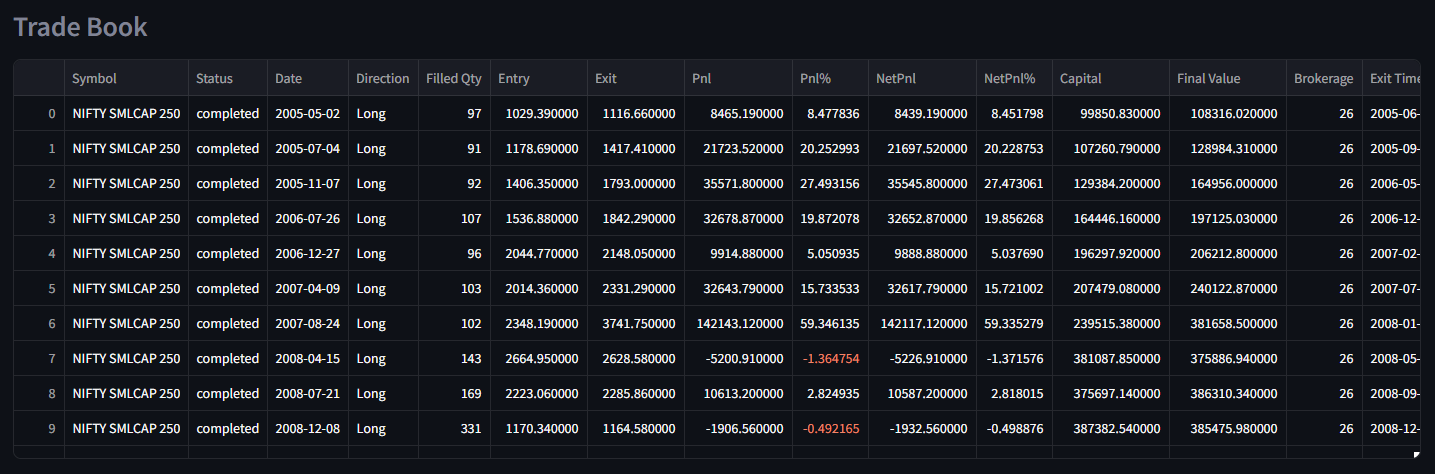Select date cell 2006-07-26
1435x474 pixels.
(x=308, y=219)
